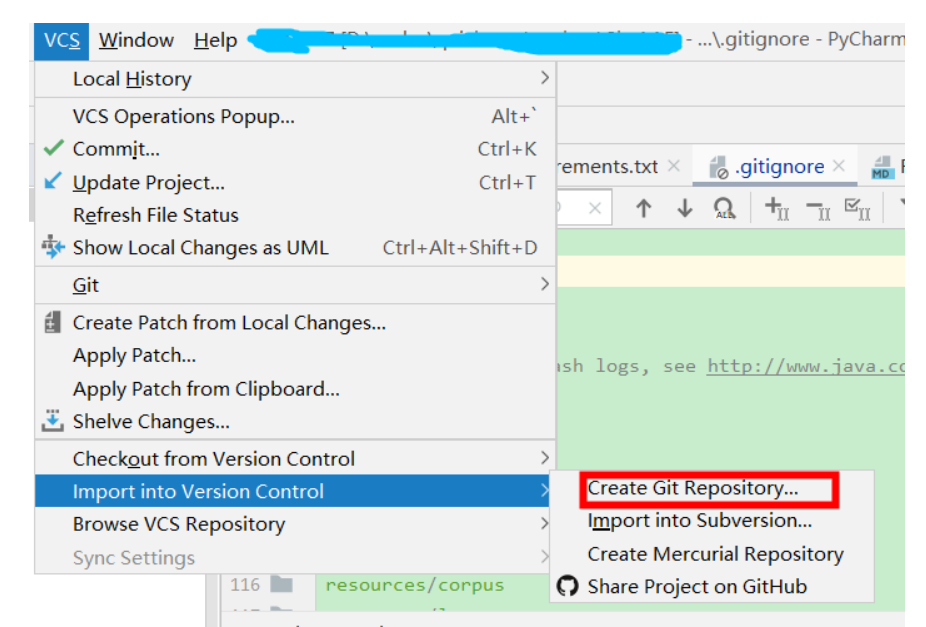Viewport: 926px width, 627px height.
Task: Click the blue Update Project arrow icon
Action: pyautogui.click(x=53, y=181)
